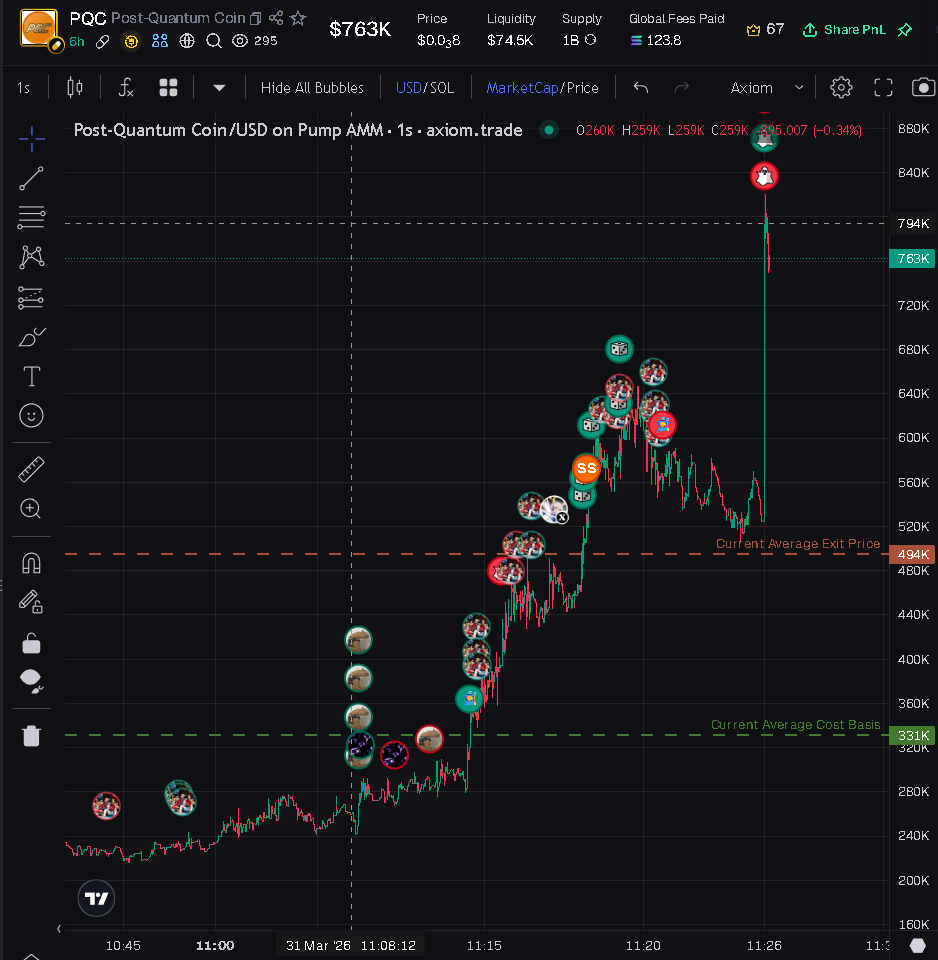Toggle Hide All Bubbles
This screenshot has height=960, width=938.
point(312,88)
